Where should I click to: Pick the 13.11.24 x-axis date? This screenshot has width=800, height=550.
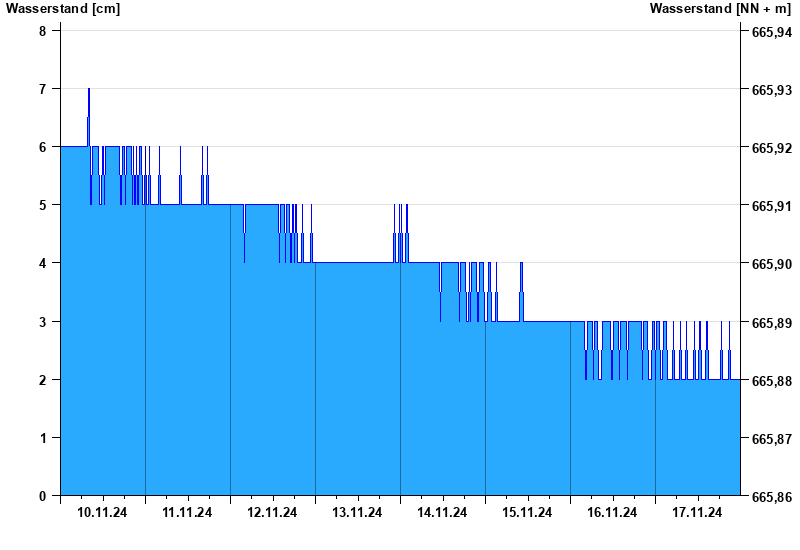pos(357,513)
